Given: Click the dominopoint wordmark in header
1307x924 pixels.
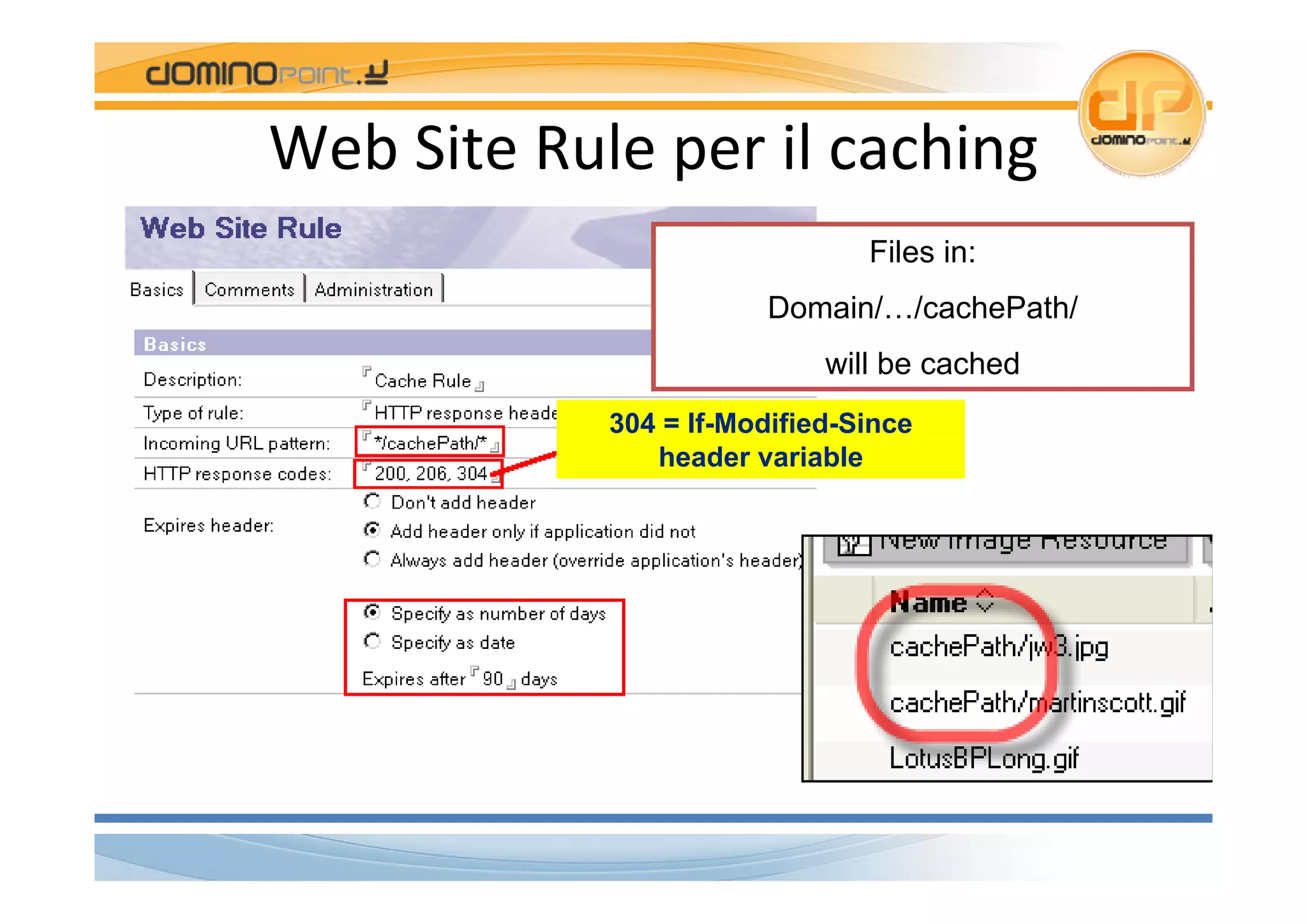Looking at the screenshot, I should pyautogui.click(x=266, y=73).
